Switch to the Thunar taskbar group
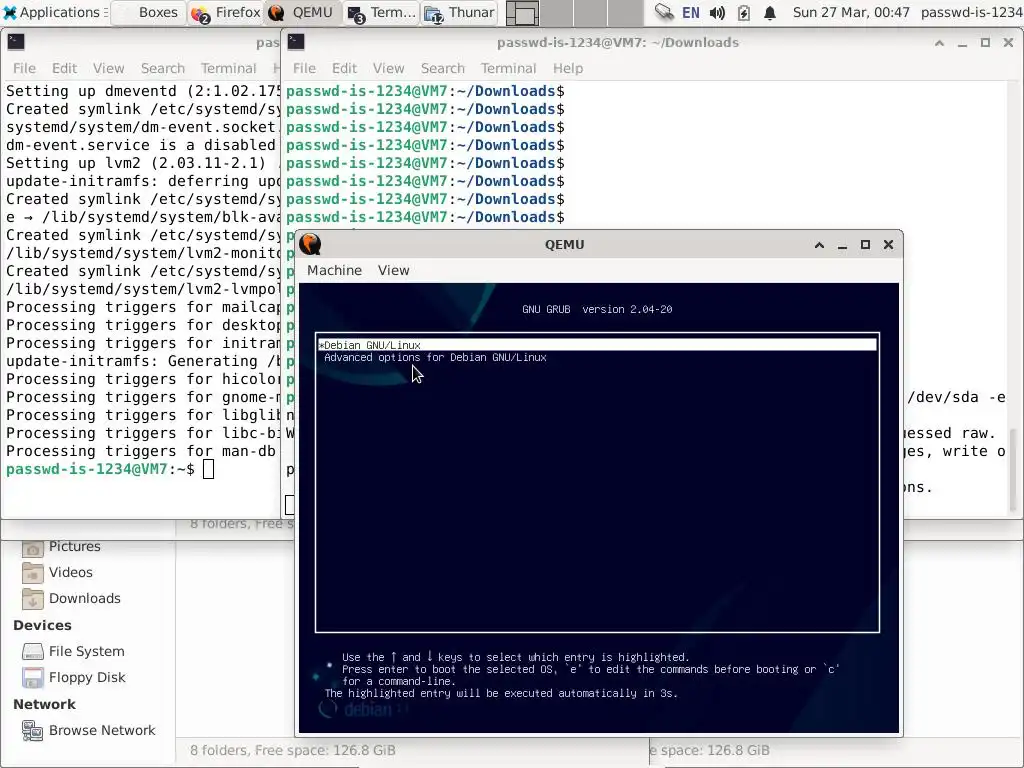 (460, 12)
